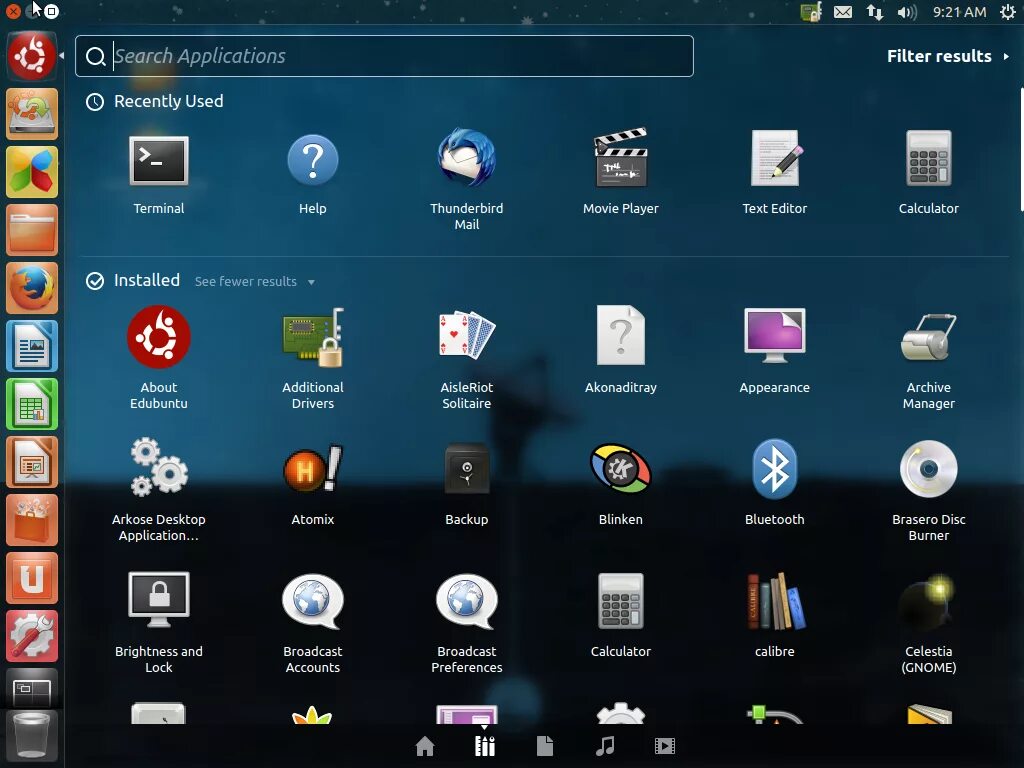
Task: Switch to Music lens
Action: (x=605, y=746)
